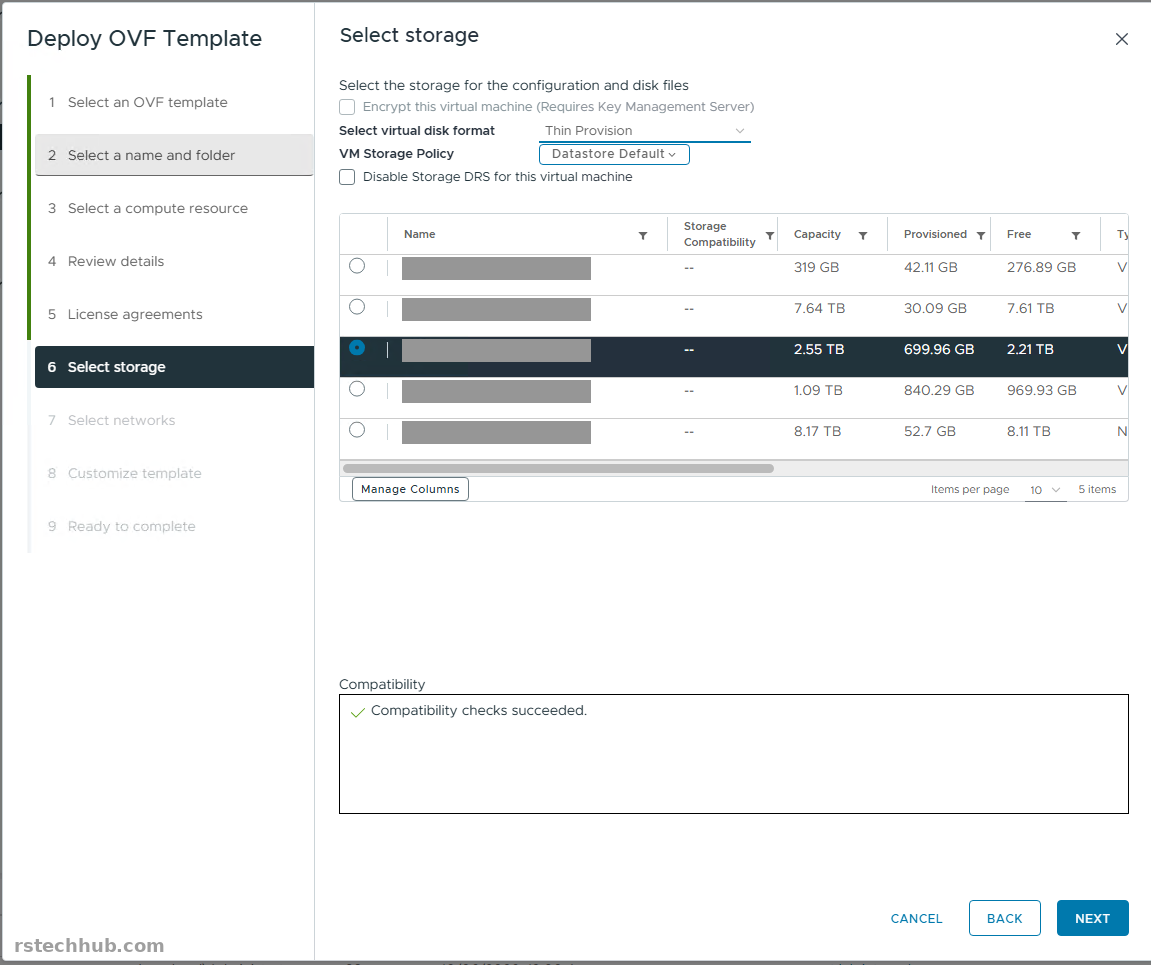Click the 52.7 GB provisioned cell
This screenshot has height=965, width=1151.
[x=929, y=431]
